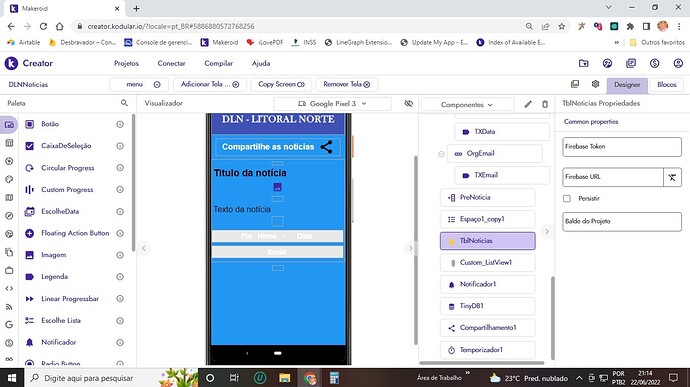Open the Layout palette category icon

point(9,143)
